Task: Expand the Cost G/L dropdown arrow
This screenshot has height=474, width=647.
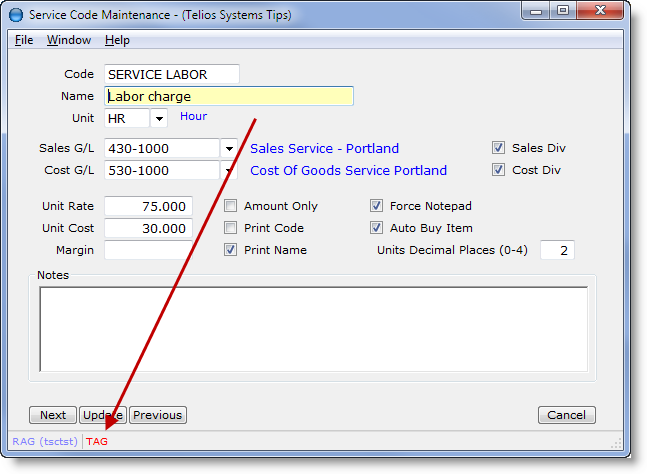Action: [229, 170]
